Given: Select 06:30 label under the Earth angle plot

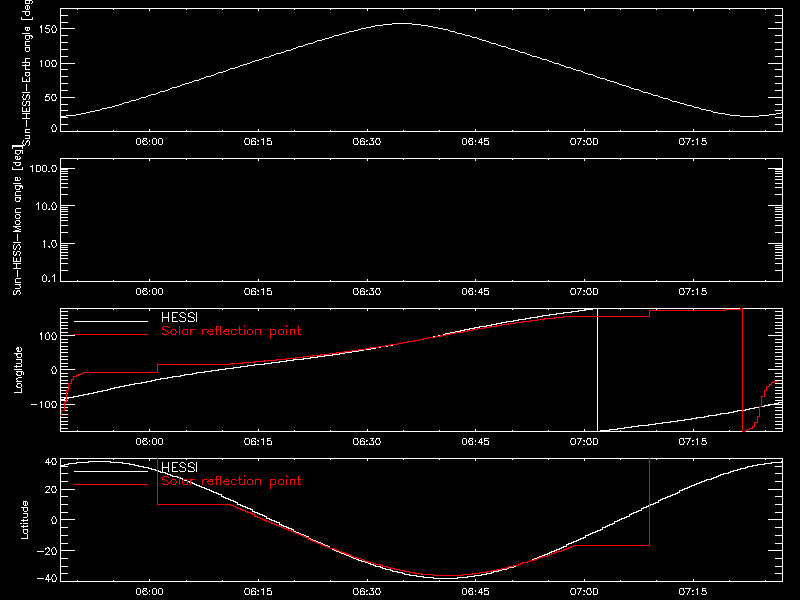Looking at the screenshot, I should point(367,141).
